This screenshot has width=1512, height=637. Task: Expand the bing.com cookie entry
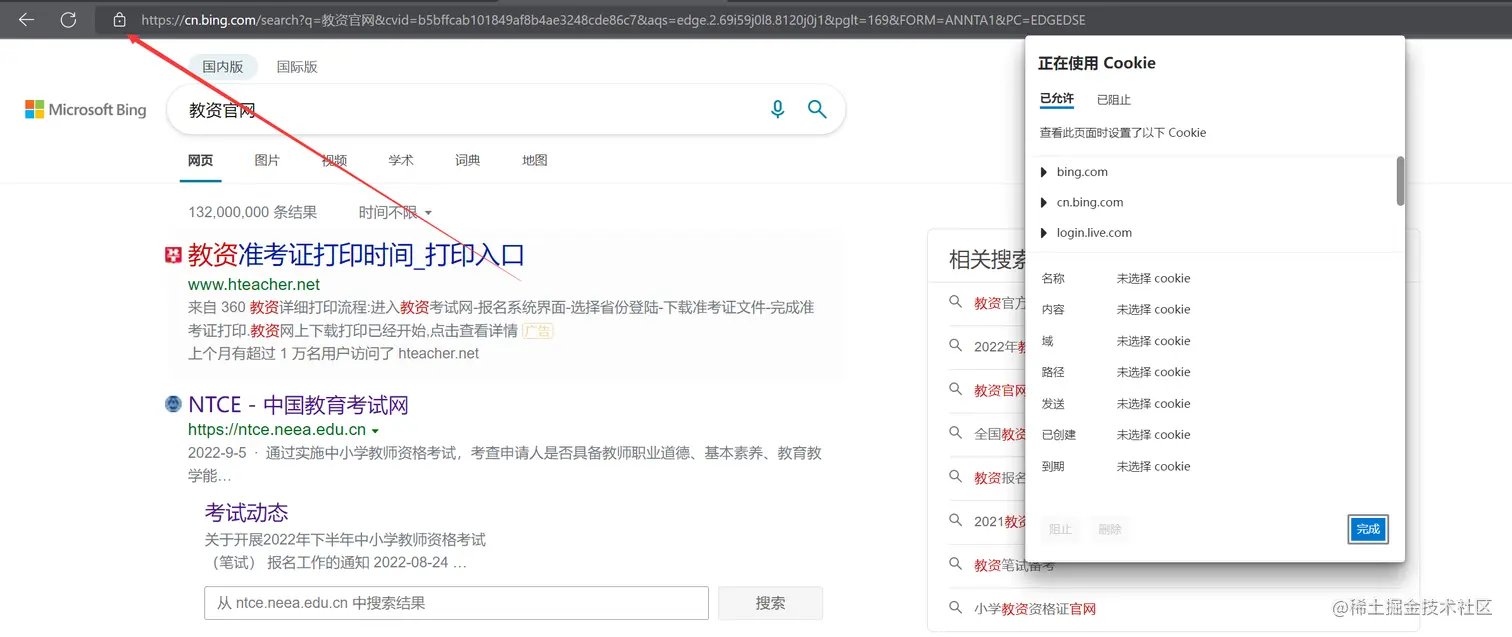pyautogui.click(x=1044, y=171)
